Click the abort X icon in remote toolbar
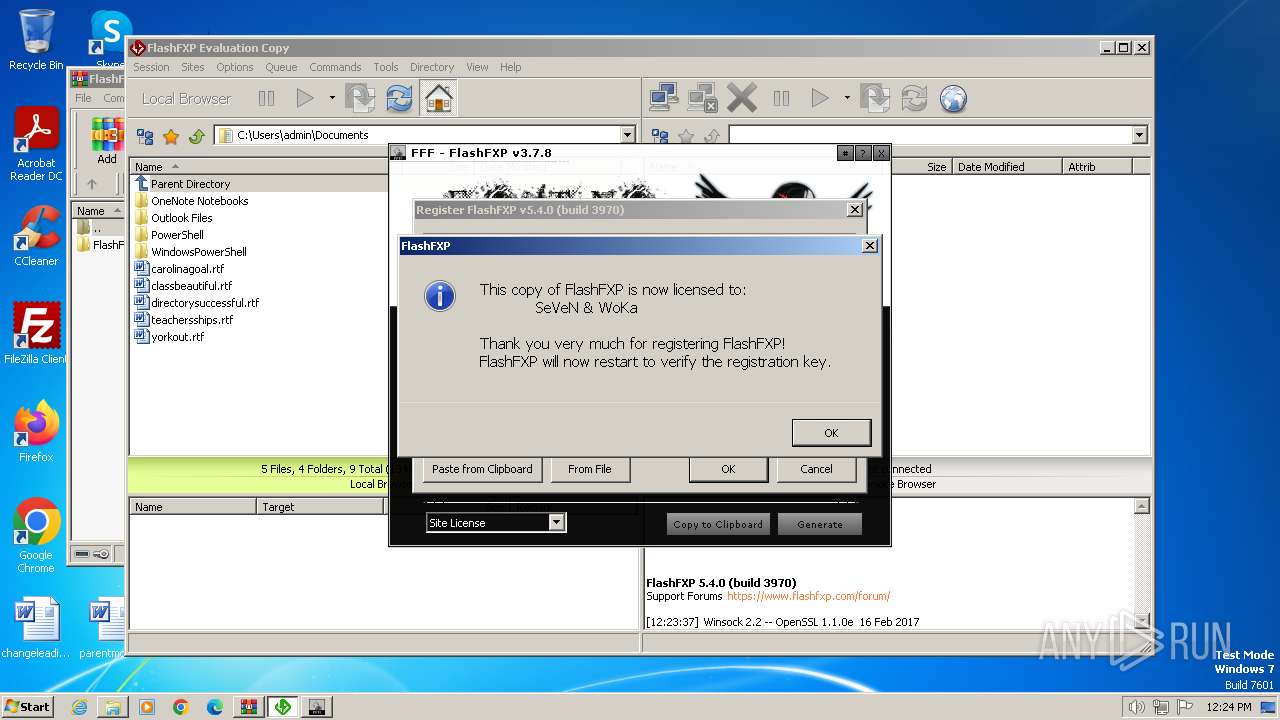 coord(742,98)
